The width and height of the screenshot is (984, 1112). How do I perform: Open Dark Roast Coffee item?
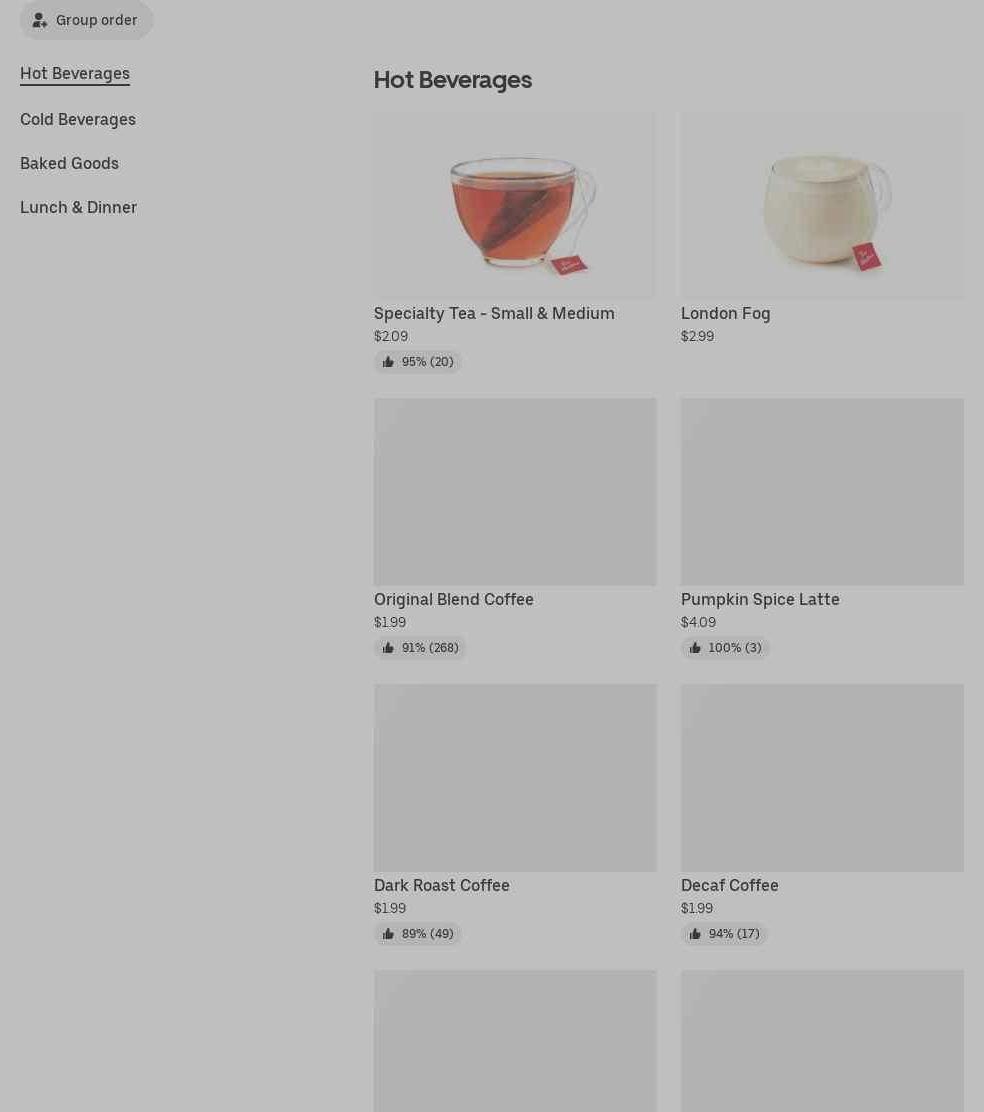coord(442,885)
